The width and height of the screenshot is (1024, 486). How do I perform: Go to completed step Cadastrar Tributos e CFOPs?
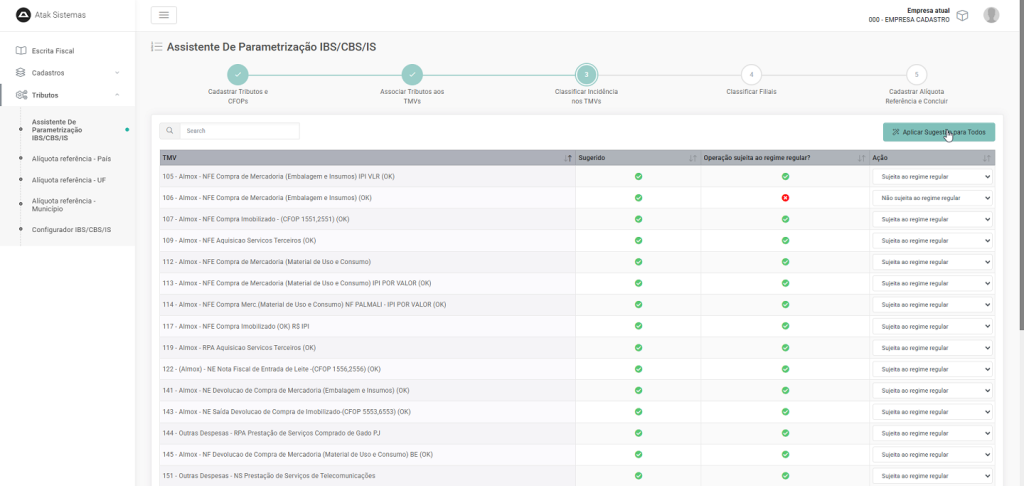[238, 75]
